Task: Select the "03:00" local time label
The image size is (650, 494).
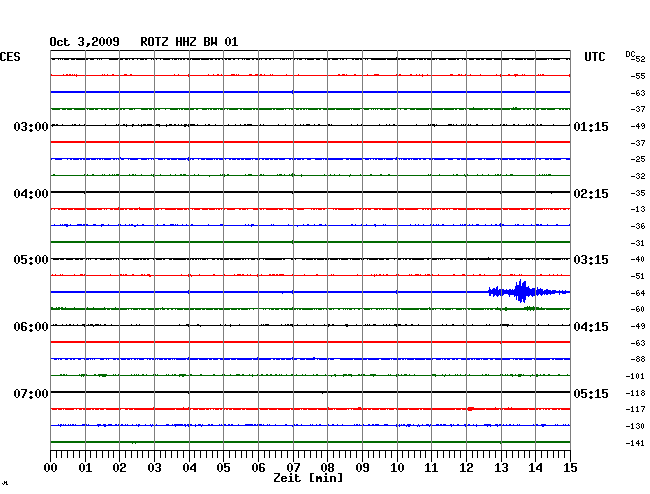Action: (31, 126)
